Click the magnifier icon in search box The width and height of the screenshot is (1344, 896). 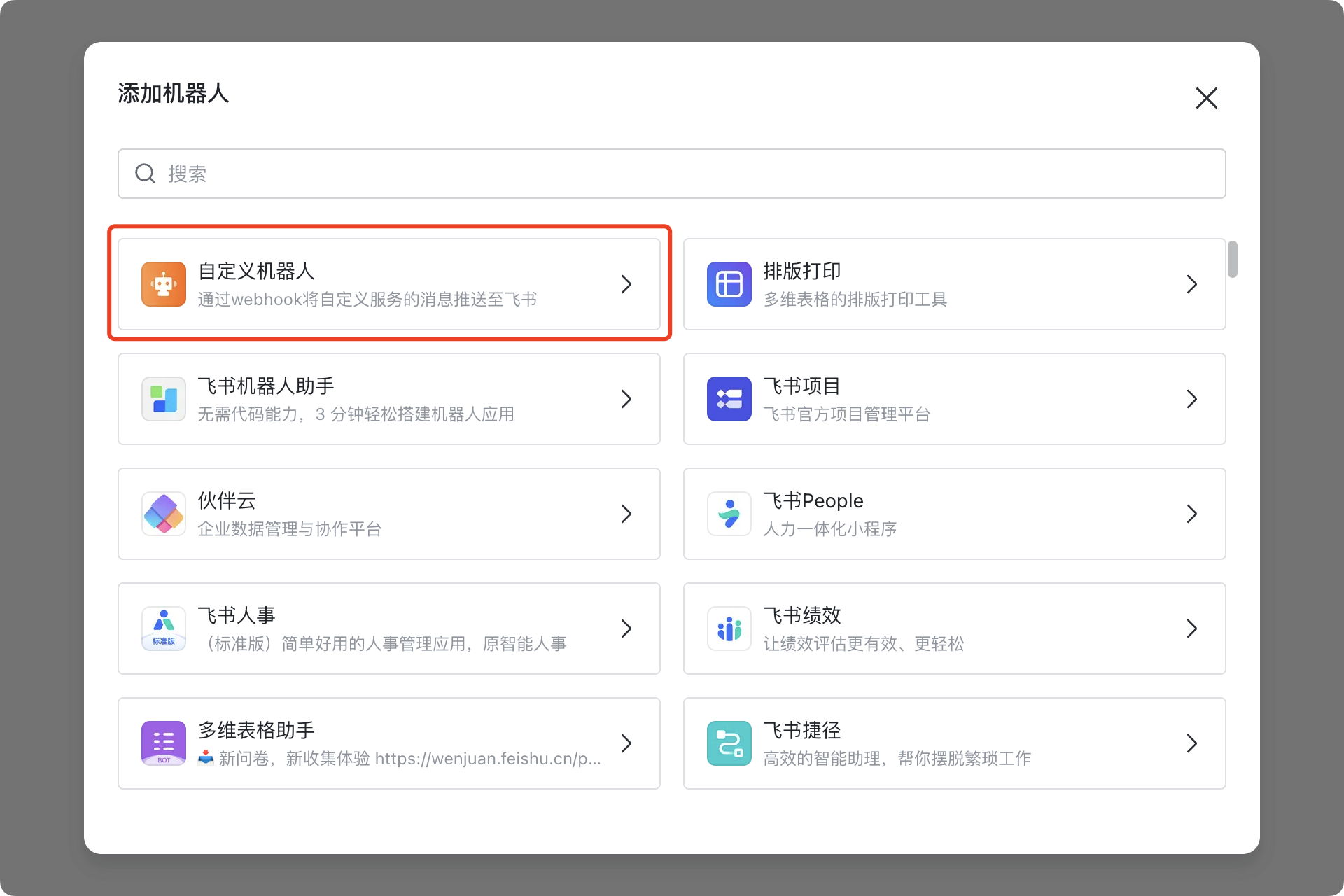point(145,173)
